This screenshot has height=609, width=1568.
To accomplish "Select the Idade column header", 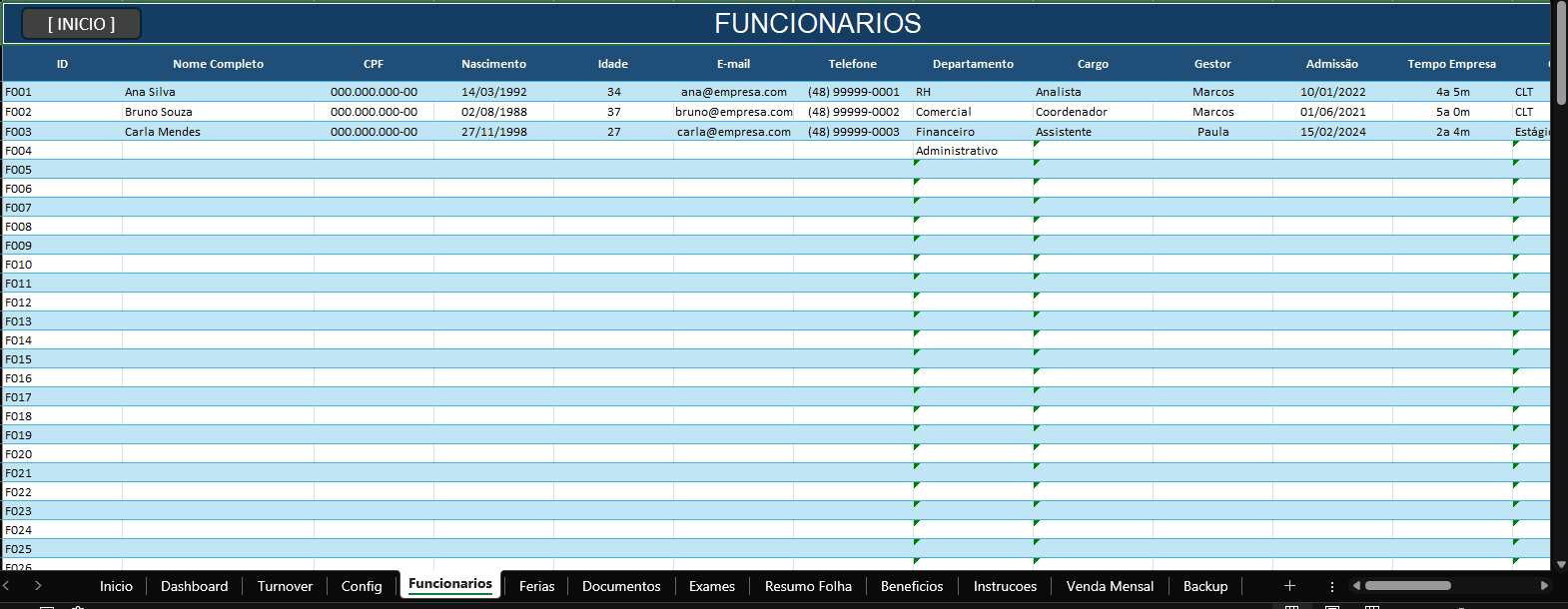I will 613,64.
